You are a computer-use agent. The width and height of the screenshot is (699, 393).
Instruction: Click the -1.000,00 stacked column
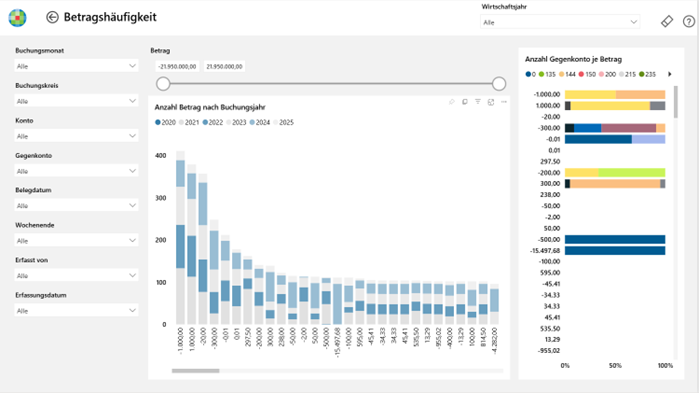coord(181,237)
